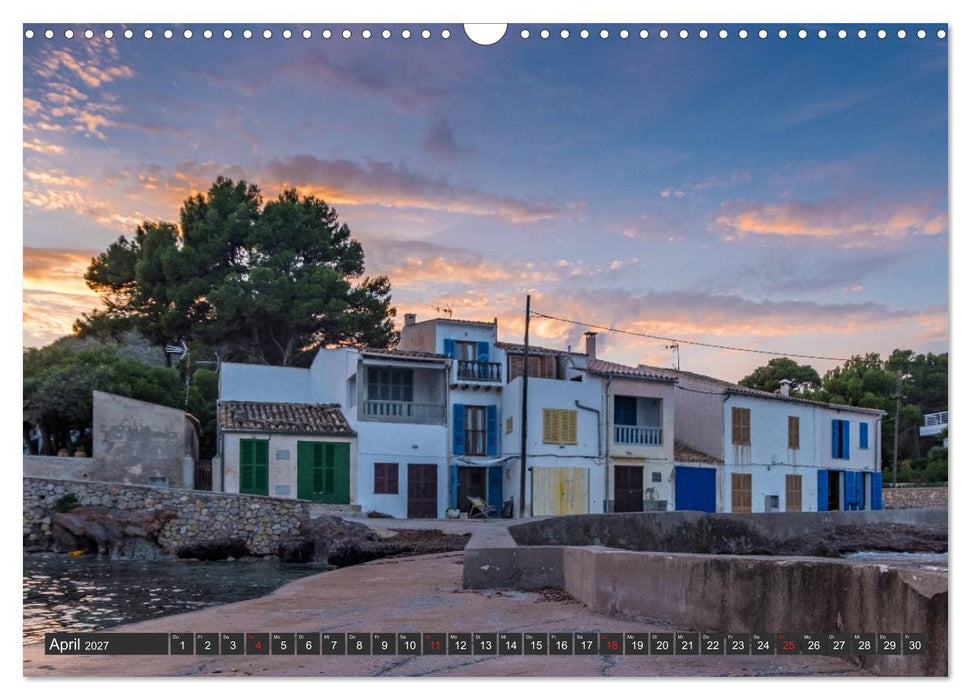Viewport: 971px width, 700px height.
Task: Select red Sunday day 25
Action: [x=788, y=644]
